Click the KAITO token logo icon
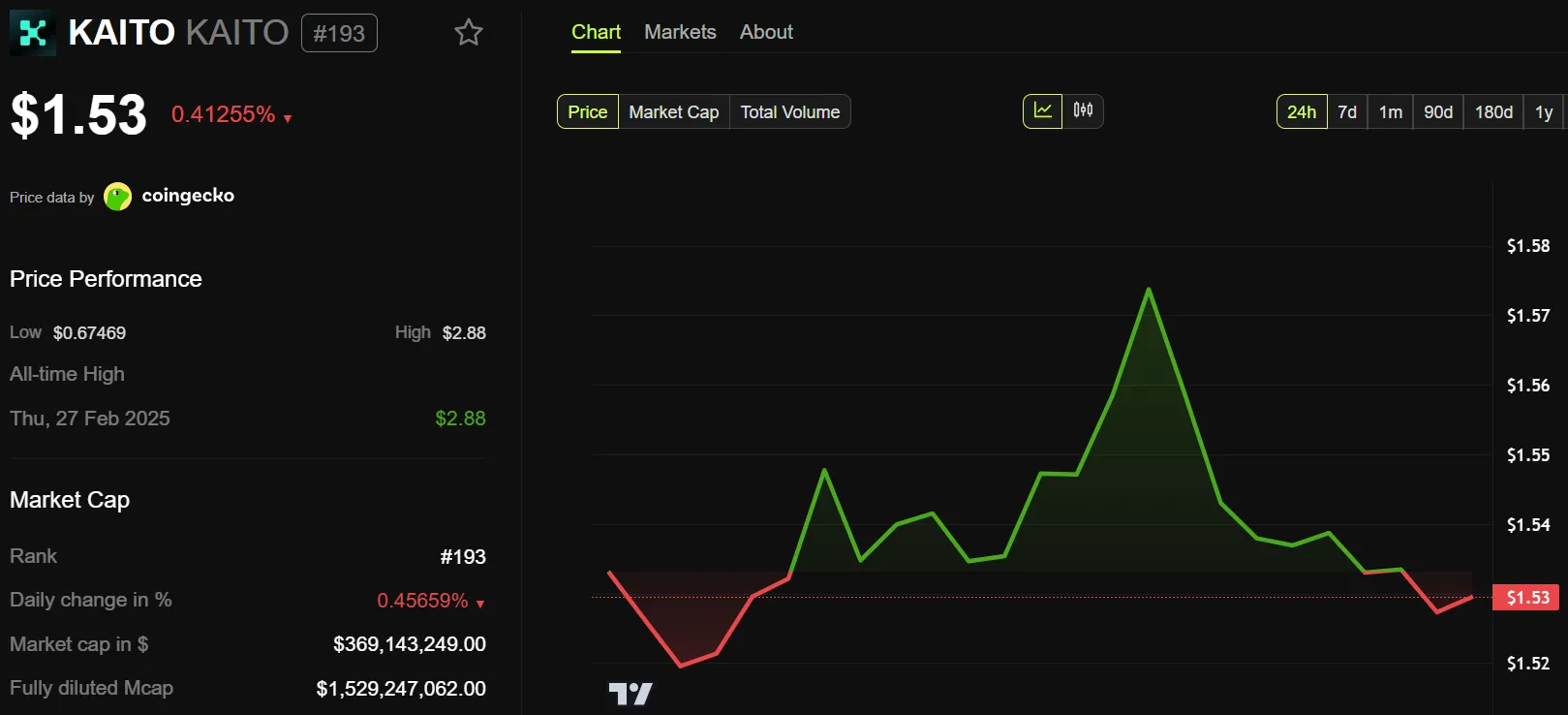 click(x=33, y=33)
